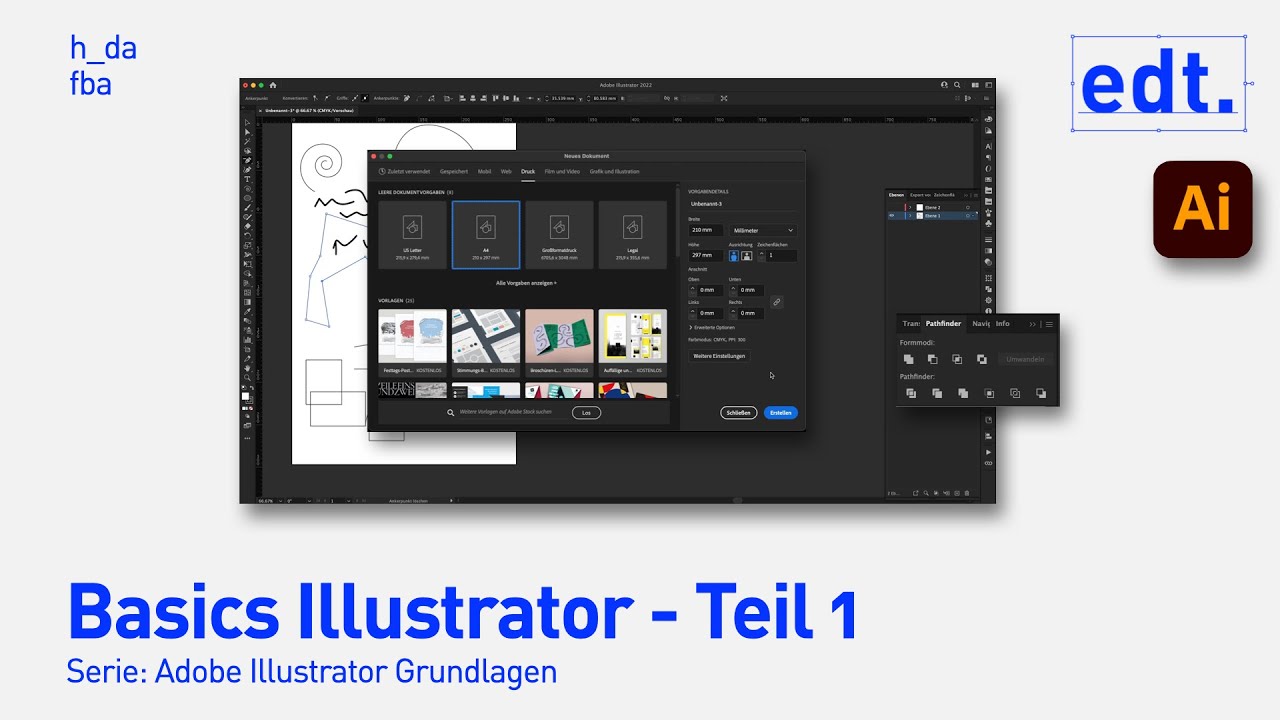Click the Exclude shape mode icon
Image resolution: width=1280 pixels, height=720 pixels.
pos(982,359)
